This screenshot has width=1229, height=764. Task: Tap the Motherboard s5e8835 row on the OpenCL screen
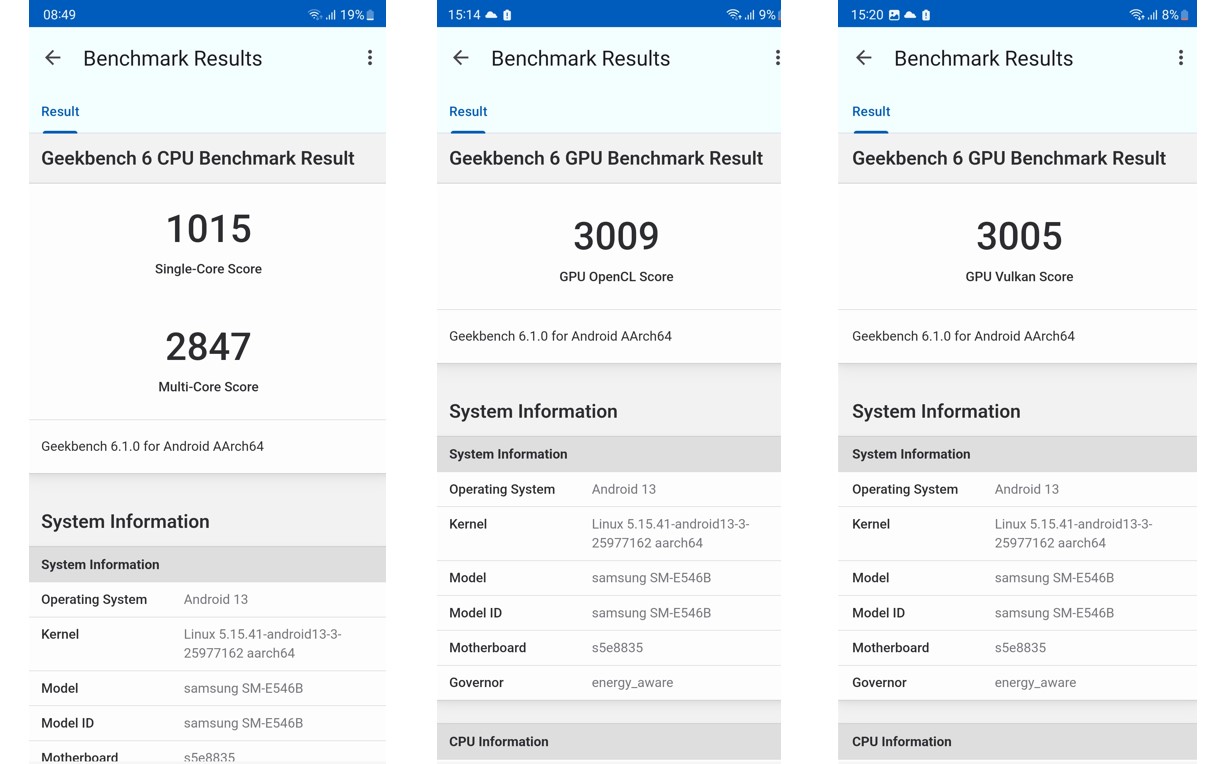pyautogui.click(x=609, y=648)
